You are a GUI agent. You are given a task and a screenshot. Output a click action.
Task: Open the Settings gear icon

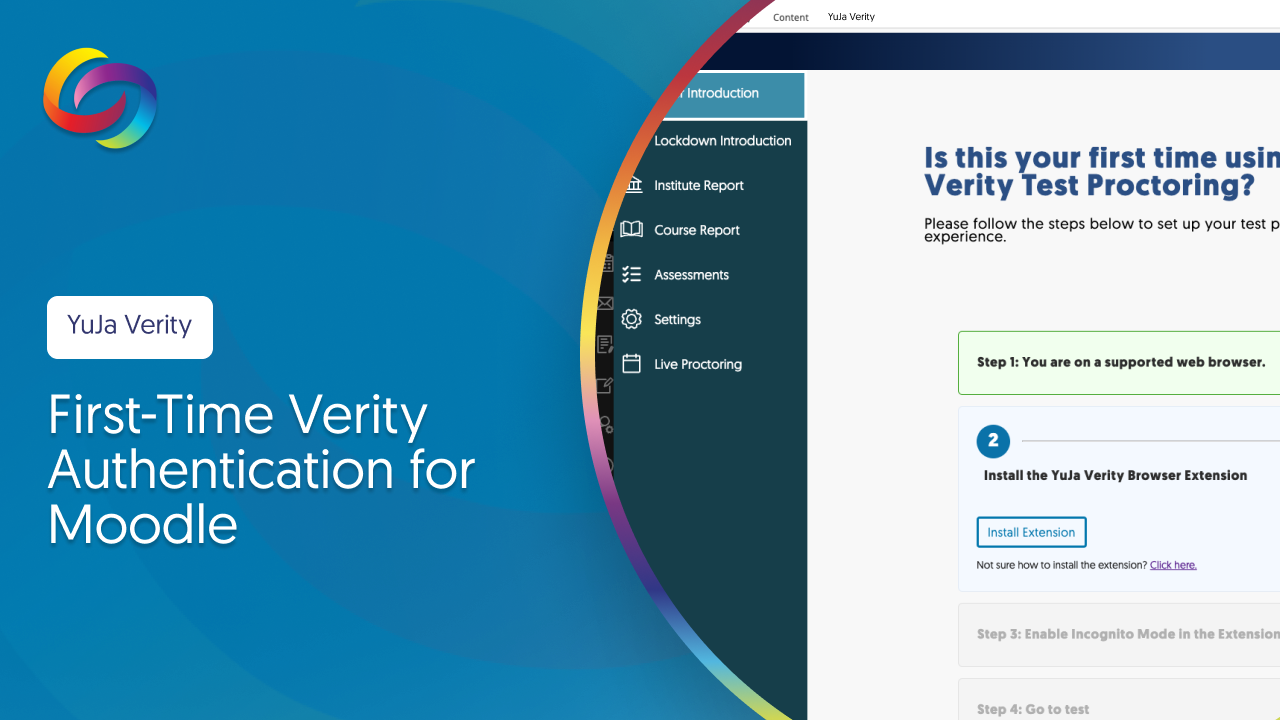[x=631, y=319]
